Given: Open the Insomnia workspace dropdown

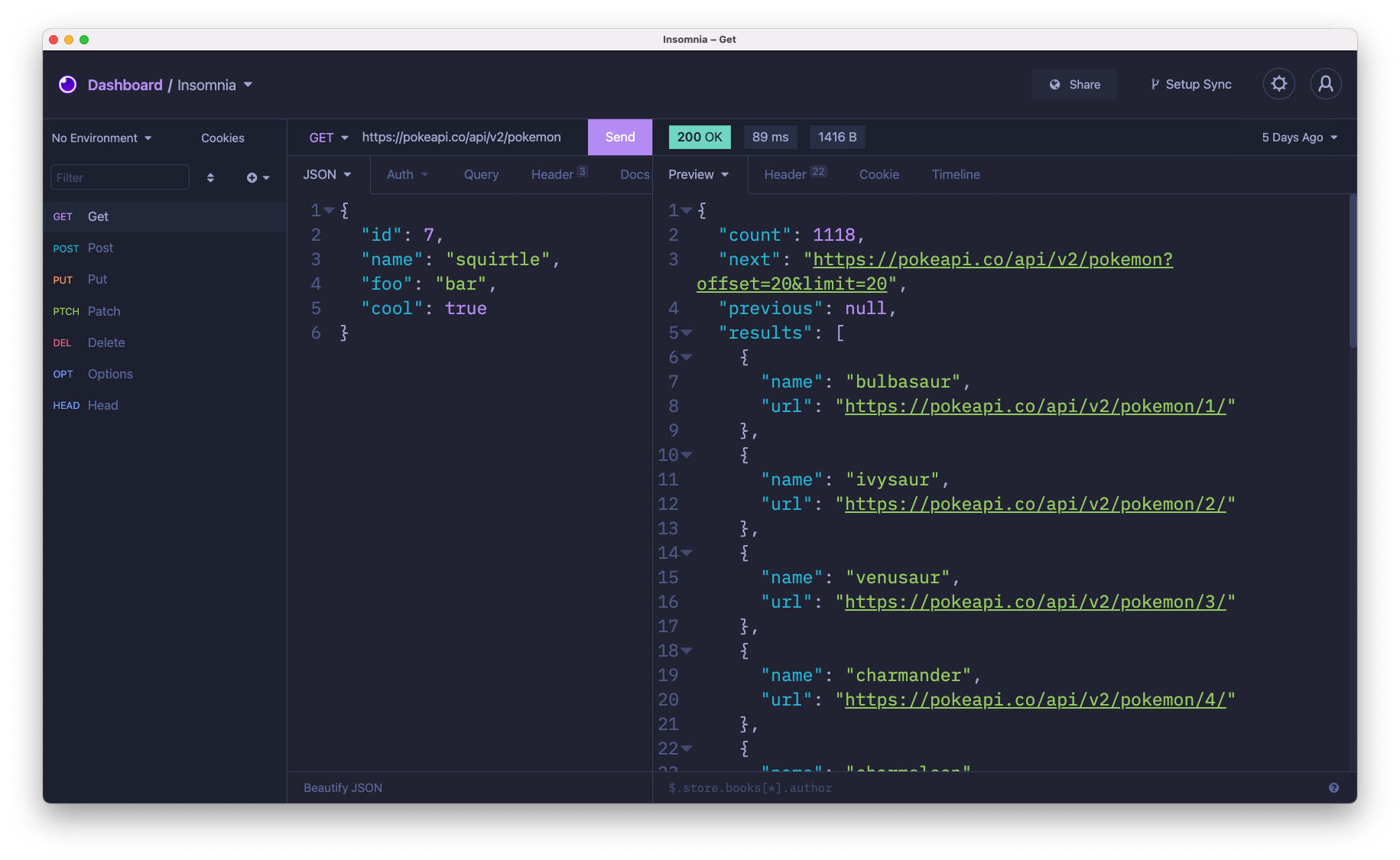Looking at the screenshot, I should click(215, 85).
